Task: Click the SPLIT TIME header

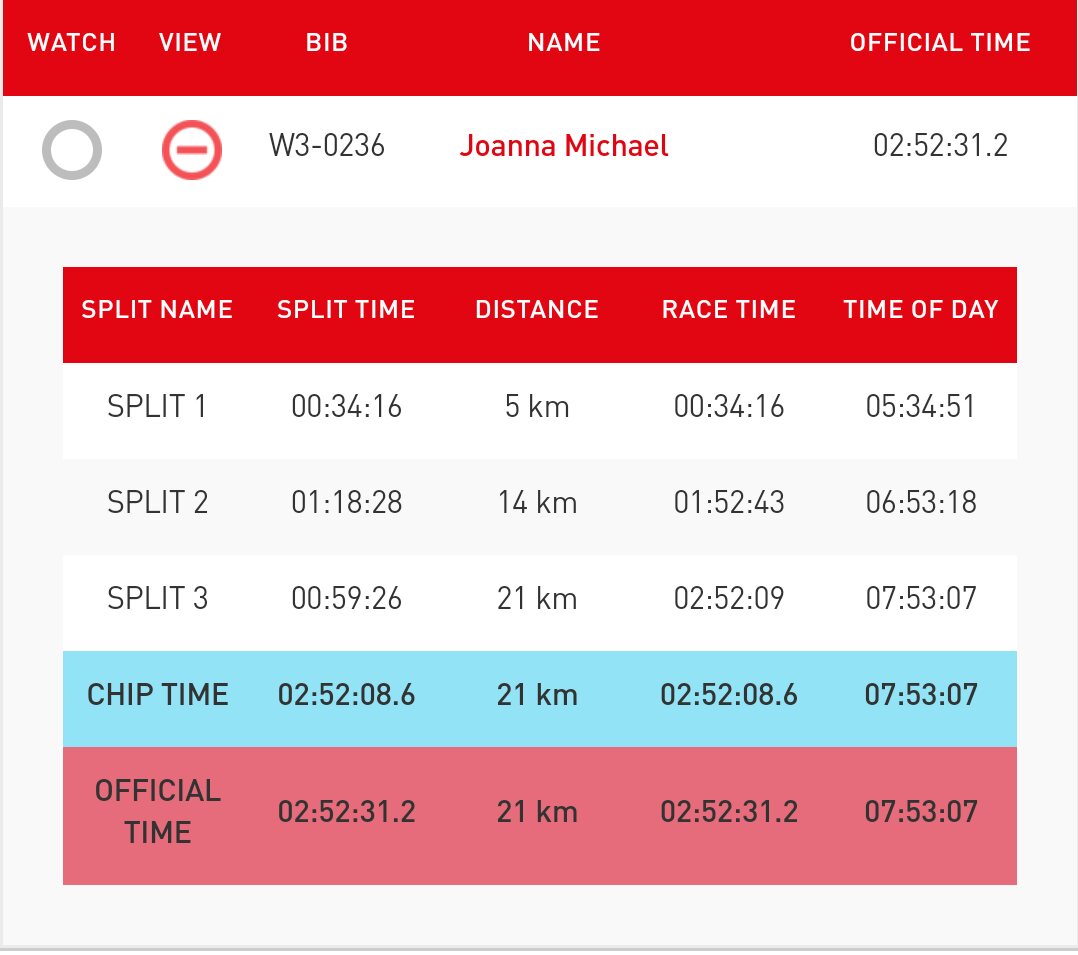Action: click(x=346, y=309)
